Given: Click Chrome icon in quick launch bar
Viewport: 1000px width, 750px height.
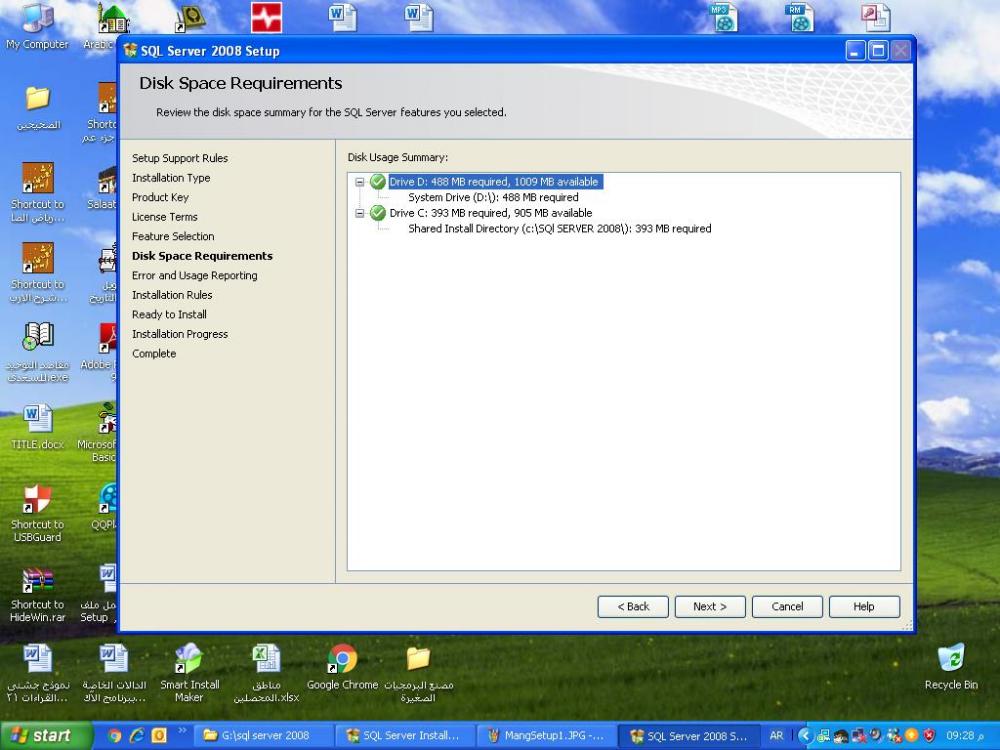Looking at the screenshot, I should 115,735.
